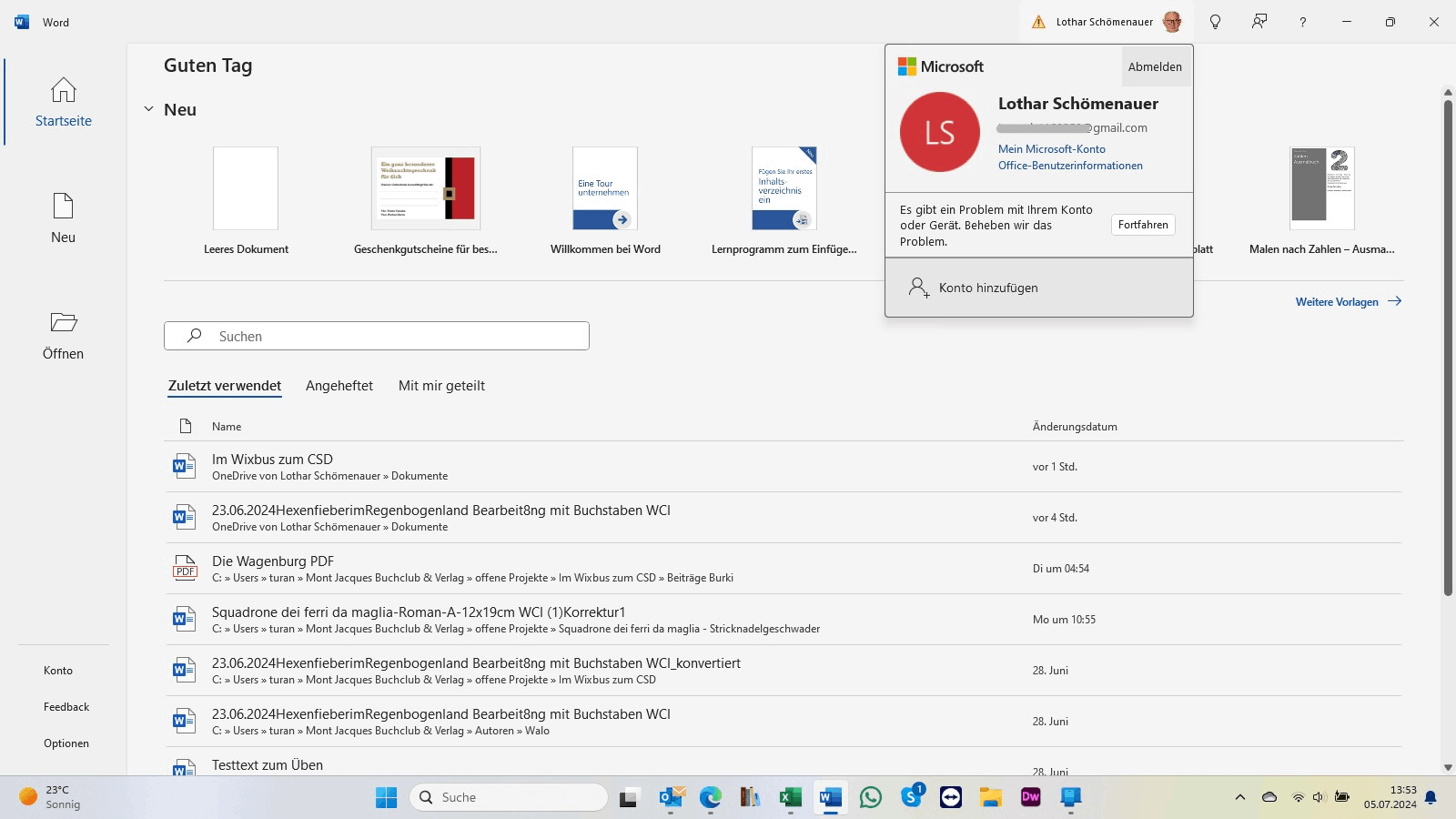Switch to the Angeheftet tab
The height and width of the screenshot is (819, 1456).
pos(339,386)
